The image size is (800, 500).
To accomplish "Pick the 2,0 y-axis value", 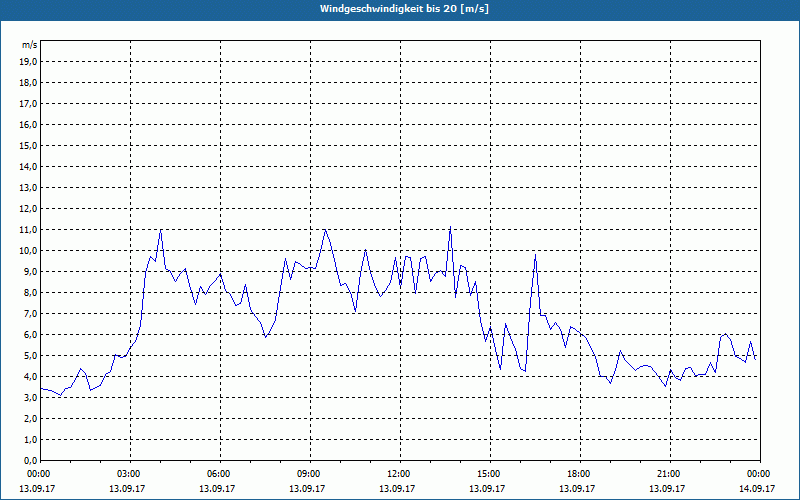I will click(x=30, y=419).
